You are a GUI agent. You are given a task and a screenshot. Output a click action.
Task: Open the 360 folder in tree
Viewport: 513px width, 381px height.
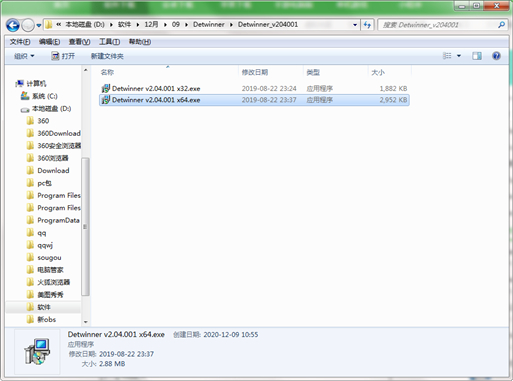(43, 121)
